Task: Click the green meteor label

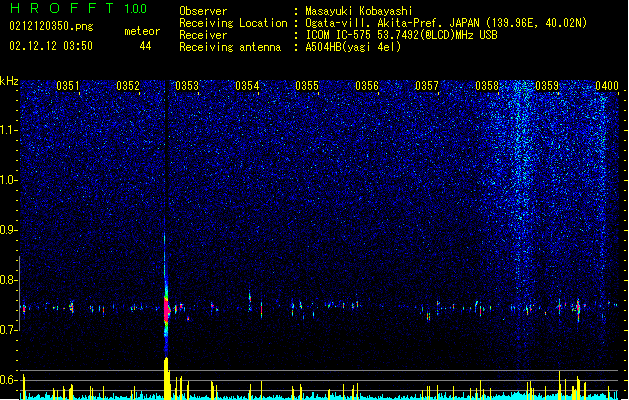Action: pos(142,31)
